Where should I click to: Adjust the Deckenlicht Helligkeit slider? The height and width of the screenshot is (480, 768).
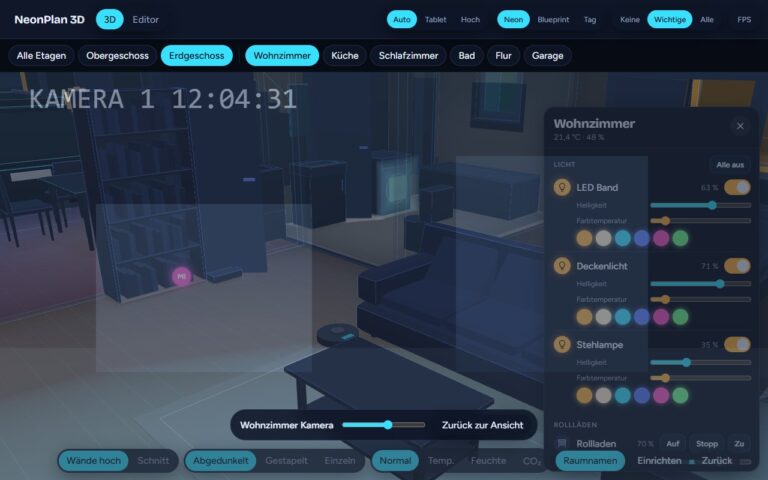tap(700, 284)
